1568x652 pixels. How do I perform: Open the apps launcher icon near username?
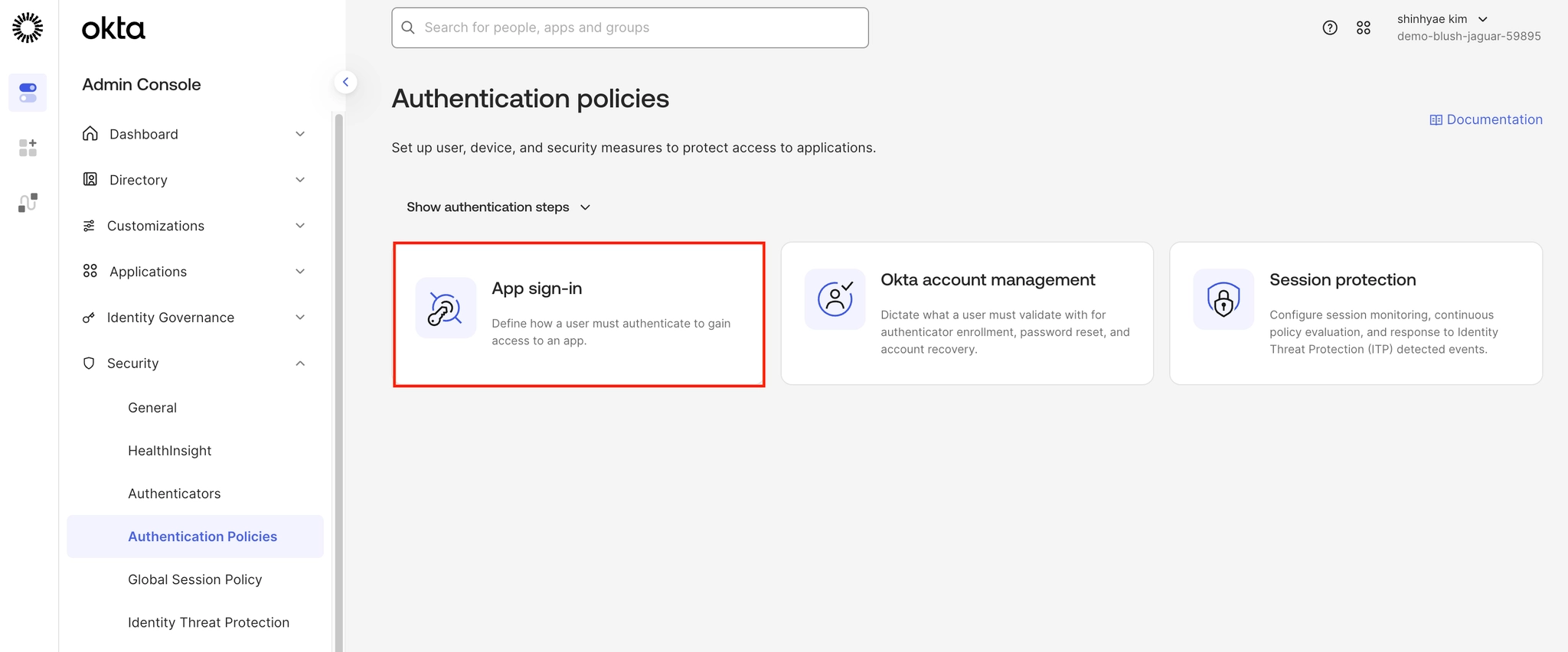click(1364, 28)
